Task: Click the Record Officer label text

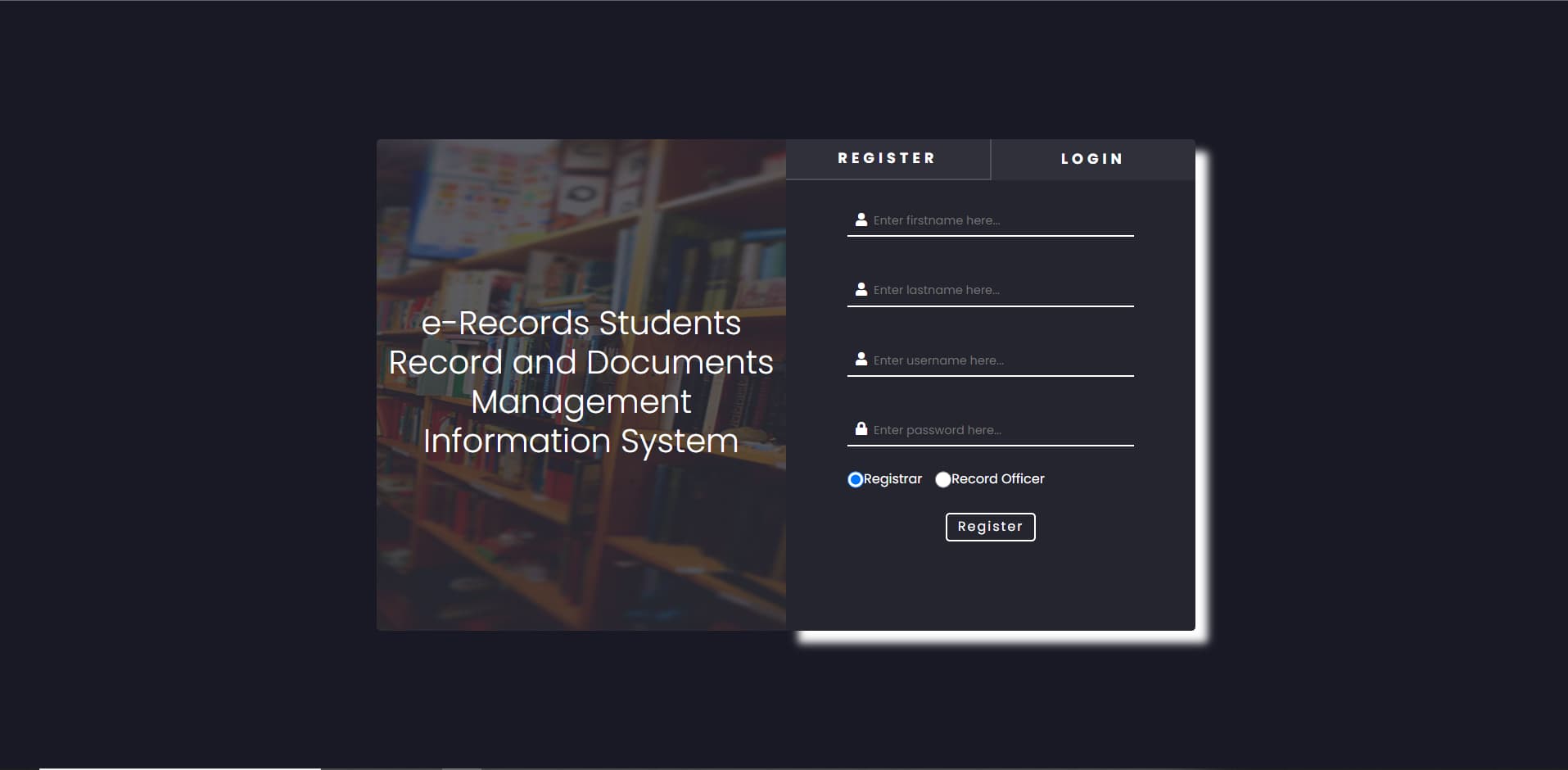Action: coord(998,479)
